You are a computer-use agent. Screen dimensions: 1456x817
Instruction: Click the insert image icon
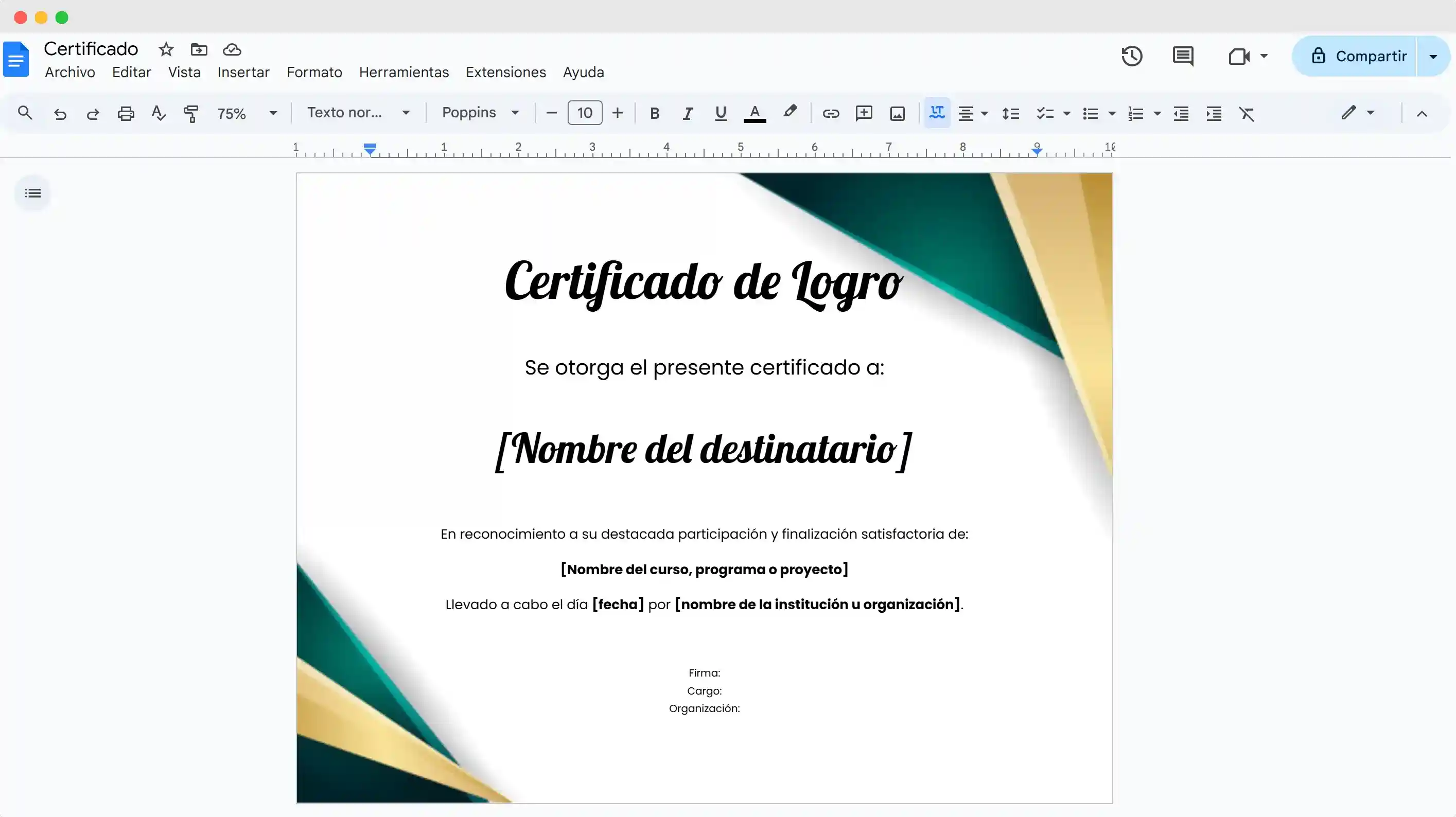coord(897,114)
